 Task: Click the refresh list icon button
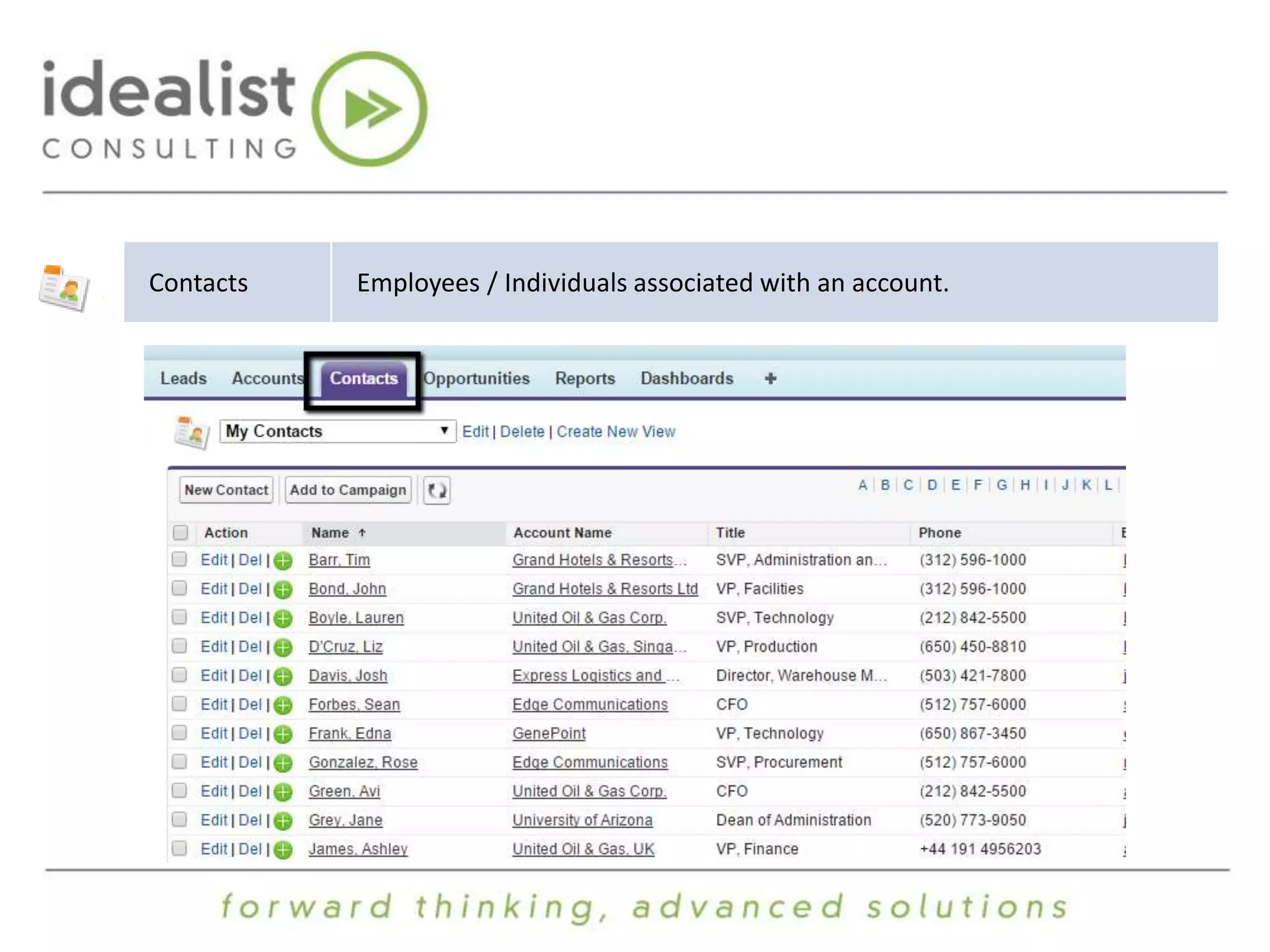[x=437, y=490]
